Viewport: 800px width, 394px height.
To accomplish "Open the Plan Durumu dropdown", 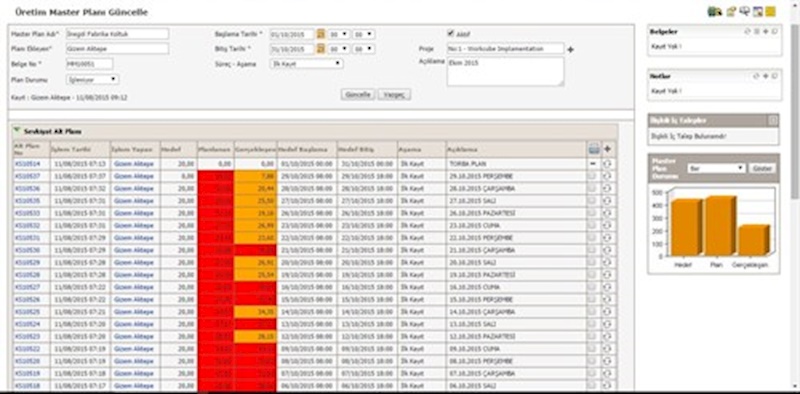I will click(x=92, y=80).
